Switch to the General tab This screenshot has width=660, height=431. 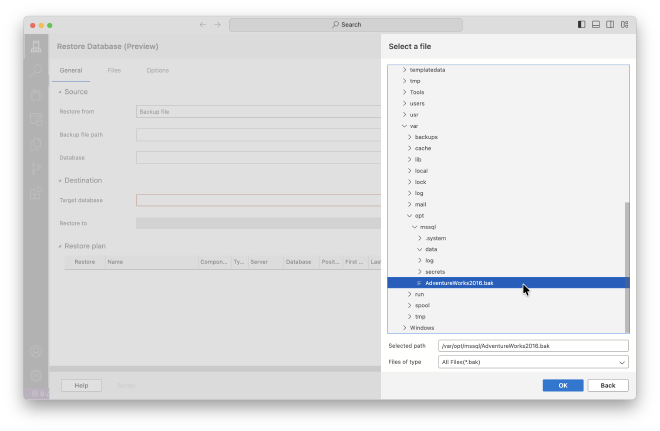[71, 70]
